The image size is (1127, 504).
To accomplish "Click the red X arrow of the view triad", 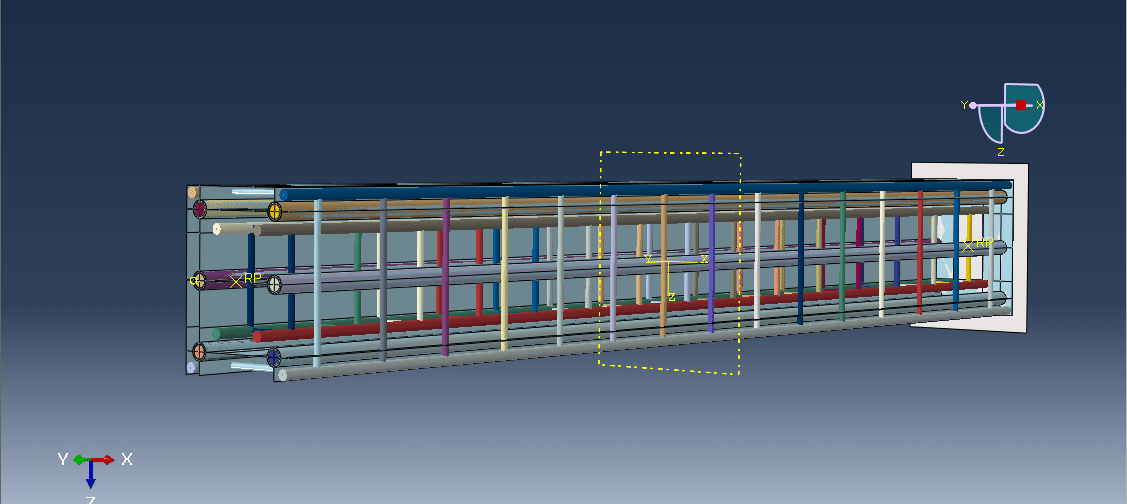I will [x=104, y=459].
